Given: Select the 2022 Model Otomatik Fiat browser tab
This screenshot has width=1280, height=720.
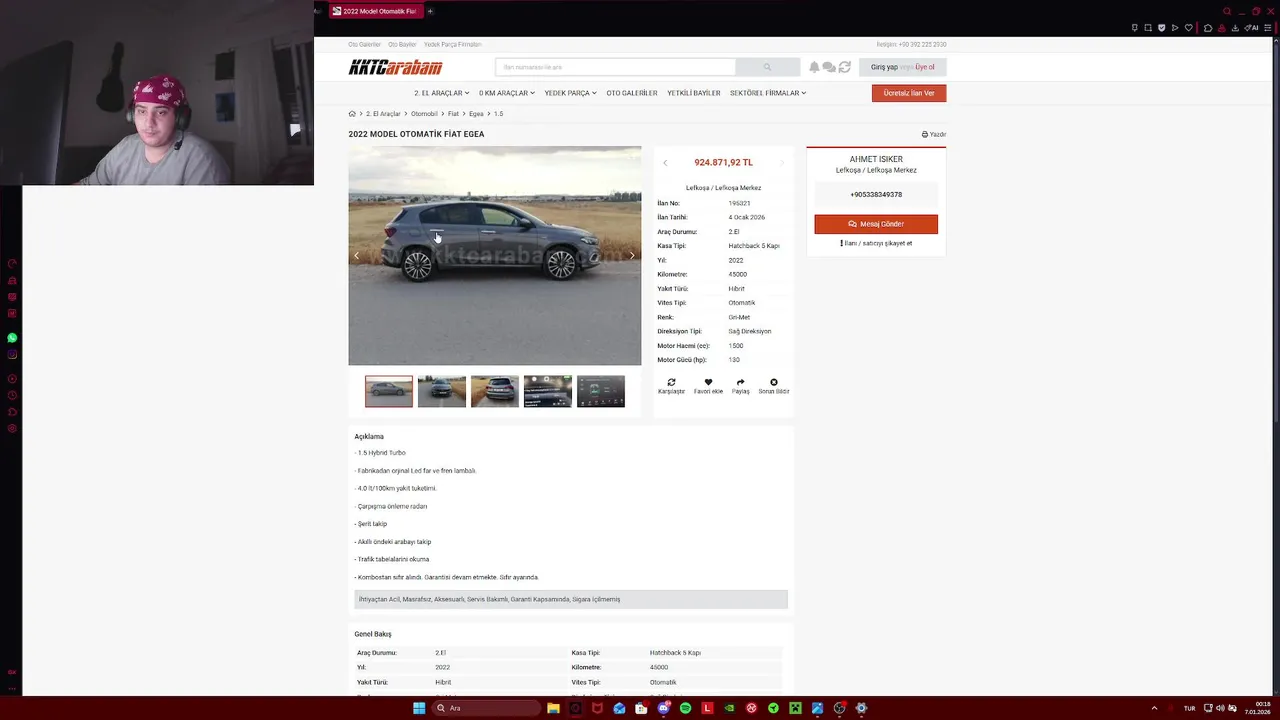Looking at the screenshot, I should tap(374, 11).
